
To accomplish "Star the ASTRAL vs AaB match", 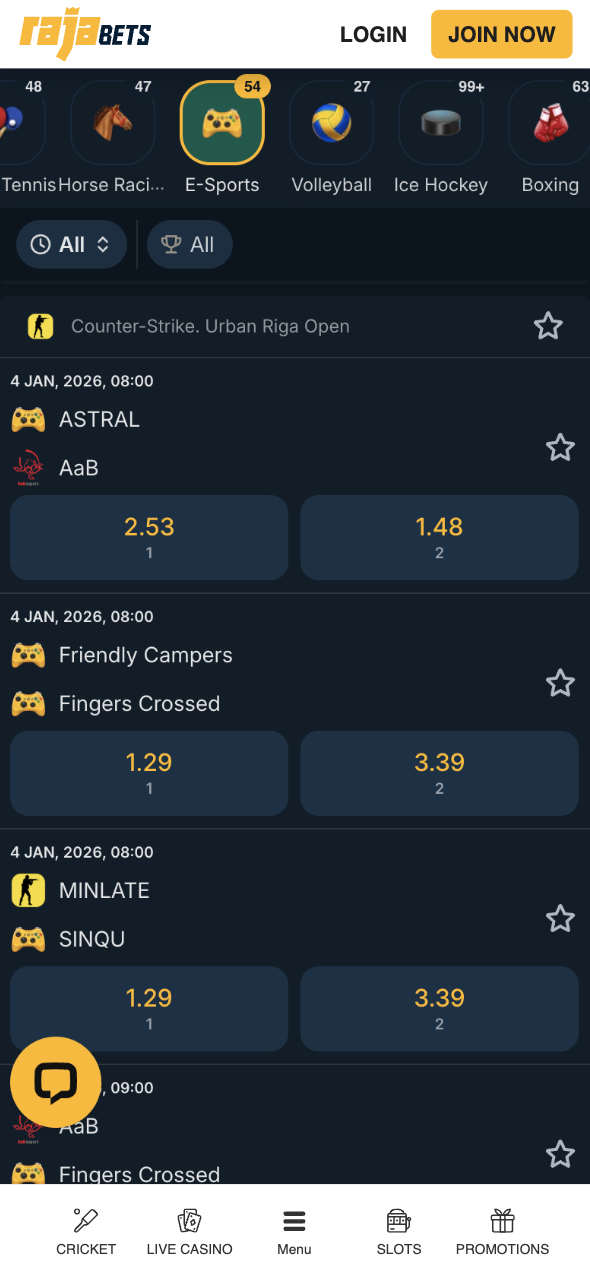I will point(560,447).
